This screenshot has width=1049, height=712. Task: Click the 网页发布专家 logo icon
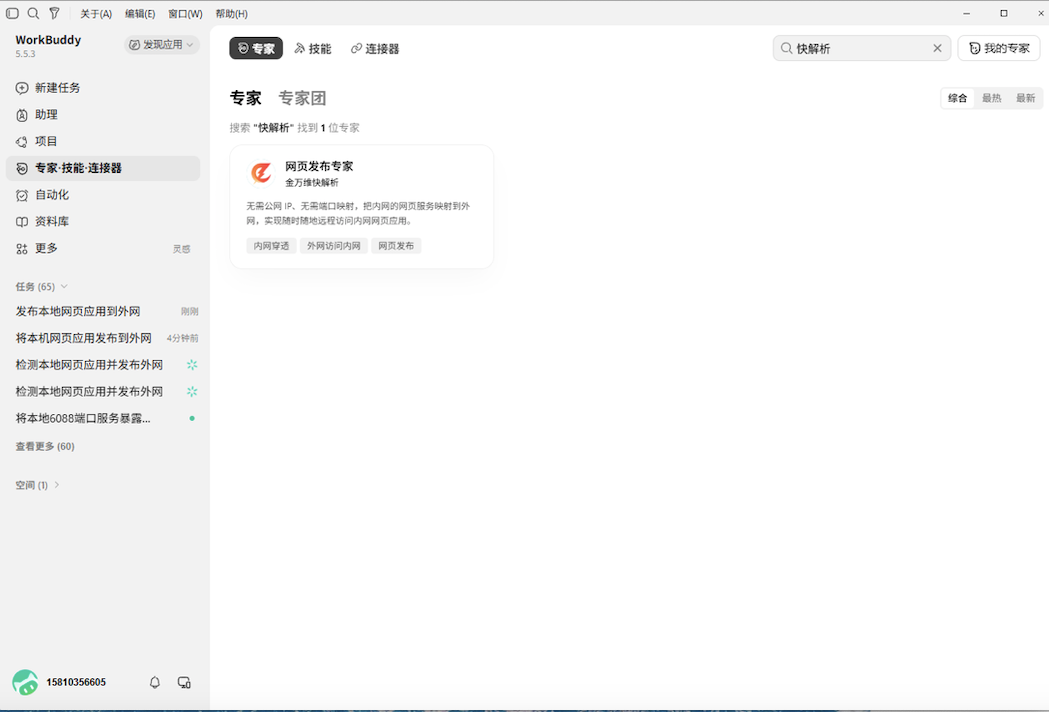coord(261,173)
